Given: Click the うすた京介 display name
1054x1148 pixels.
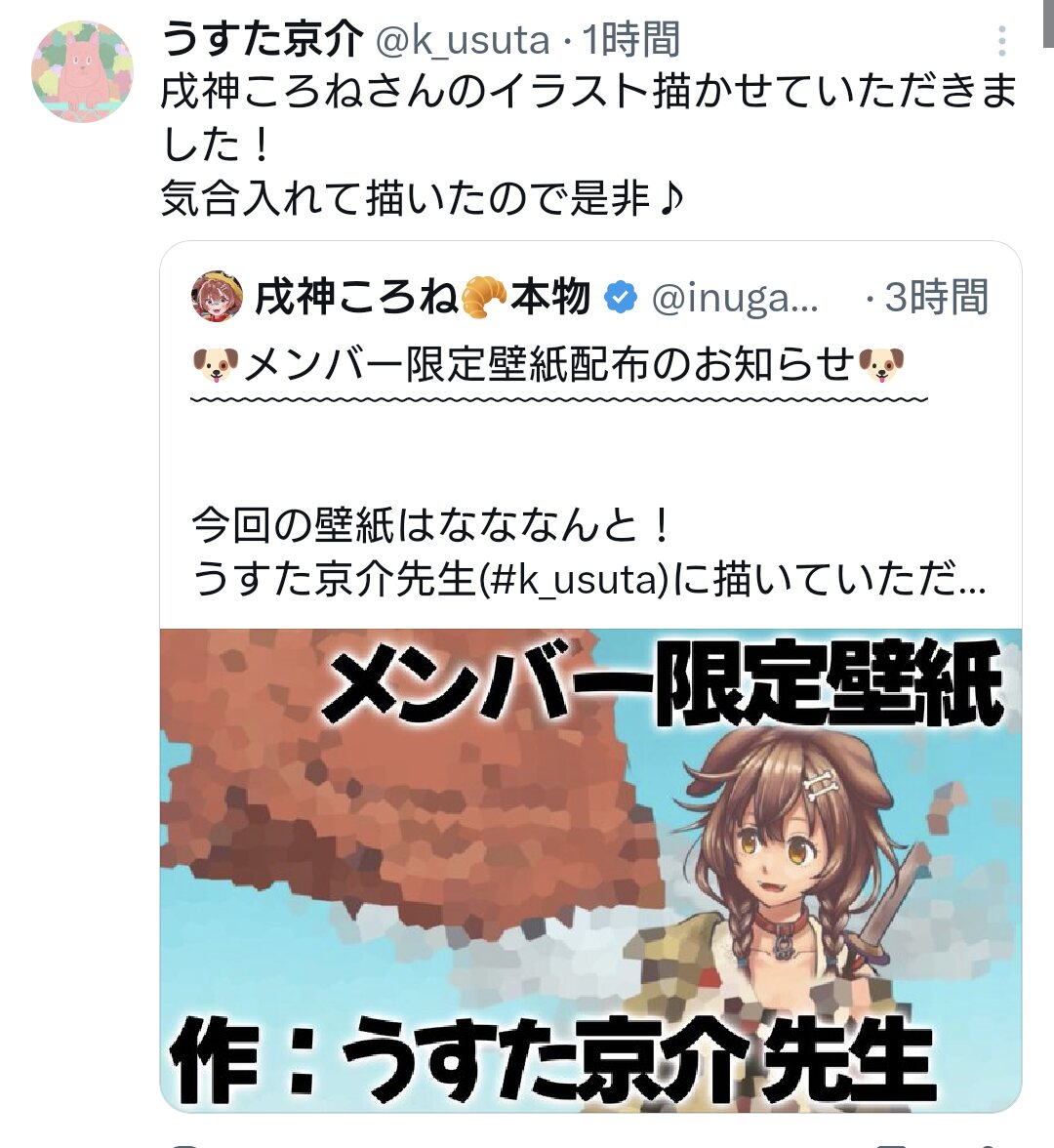Looking at the screenshot, I should [x=263, y=39].
